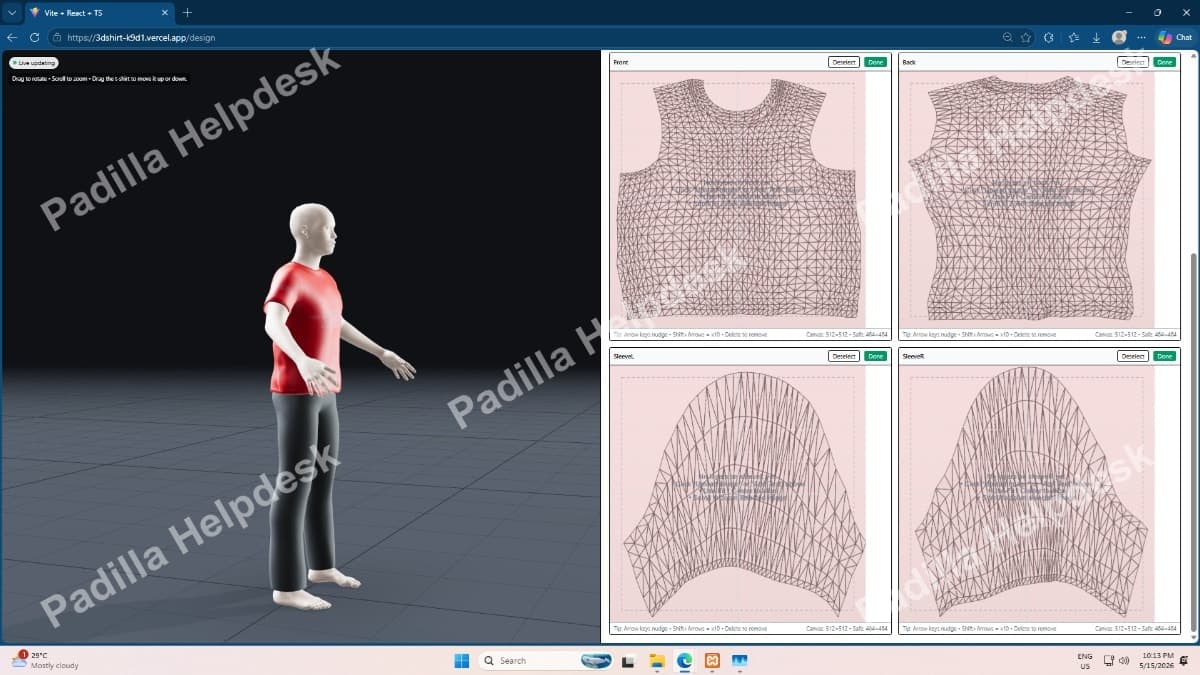The image size is (1200, 675).
Task: Click the SleeveR pattern mesh canvas
Action: pos(1027,493)
